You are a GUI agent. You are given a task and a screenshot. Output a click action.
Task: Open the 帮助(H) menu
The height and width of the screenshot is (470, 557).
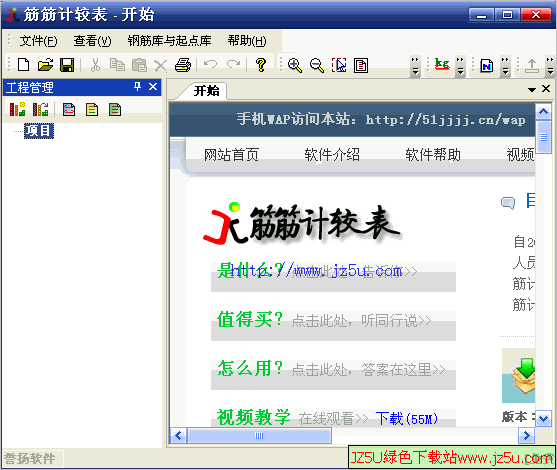coord(247,41)
